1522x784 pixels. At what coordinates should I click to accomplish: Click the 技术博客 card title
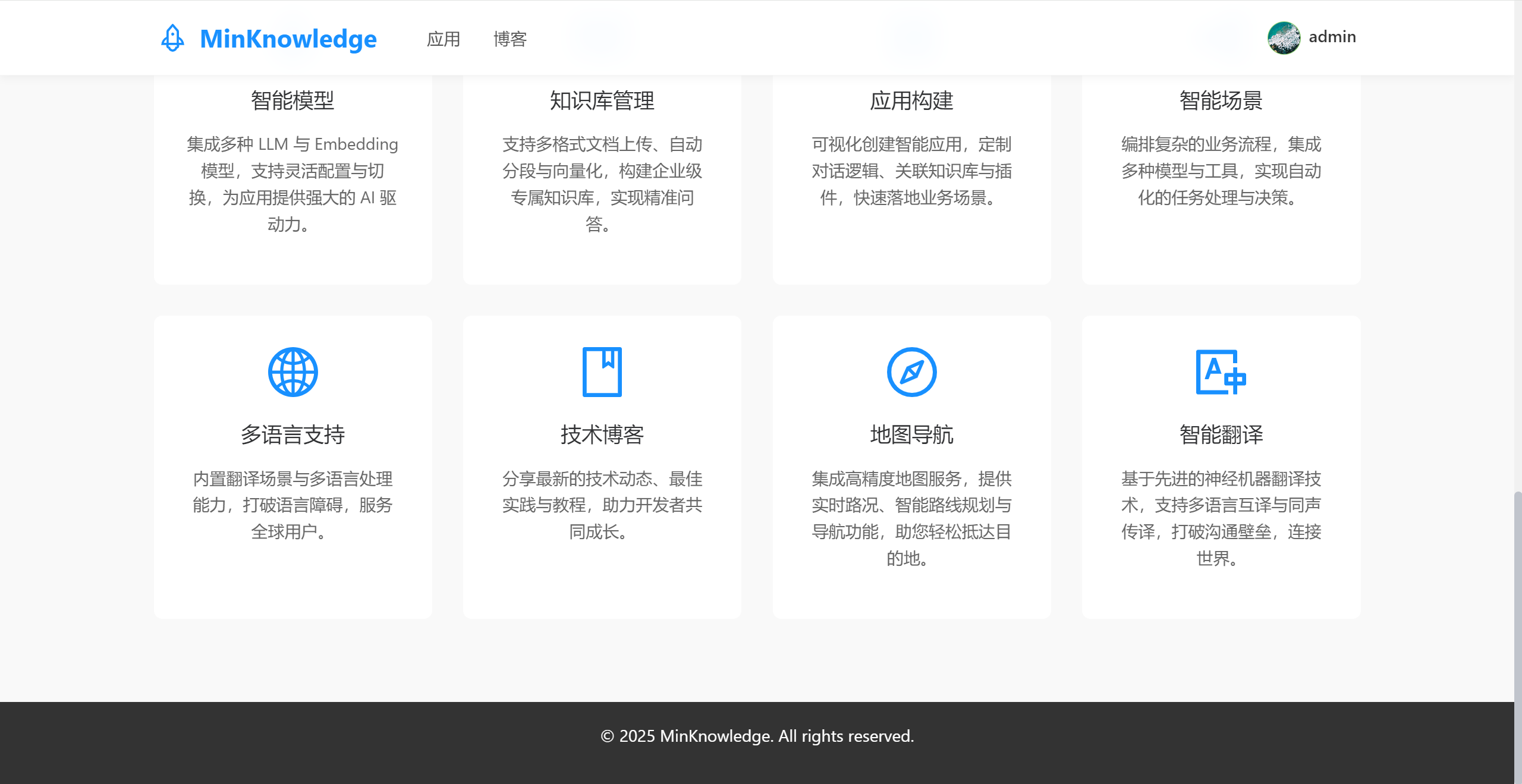(x=602, y=434)
